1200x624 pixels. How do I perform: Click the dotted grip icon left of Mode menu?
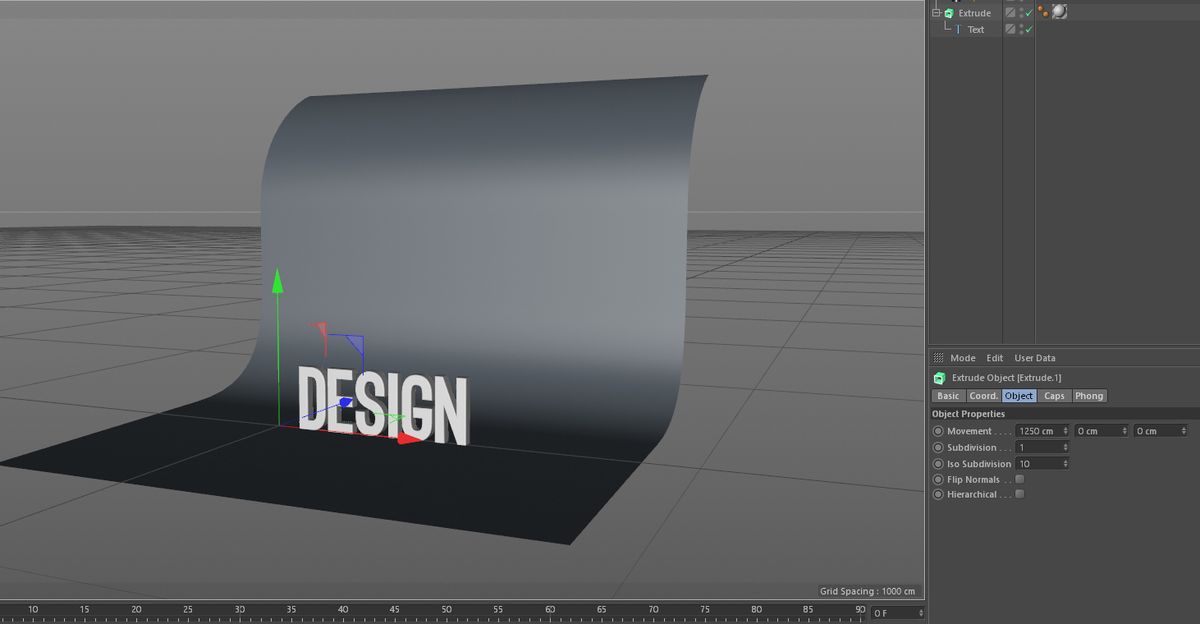pos(938,358)
